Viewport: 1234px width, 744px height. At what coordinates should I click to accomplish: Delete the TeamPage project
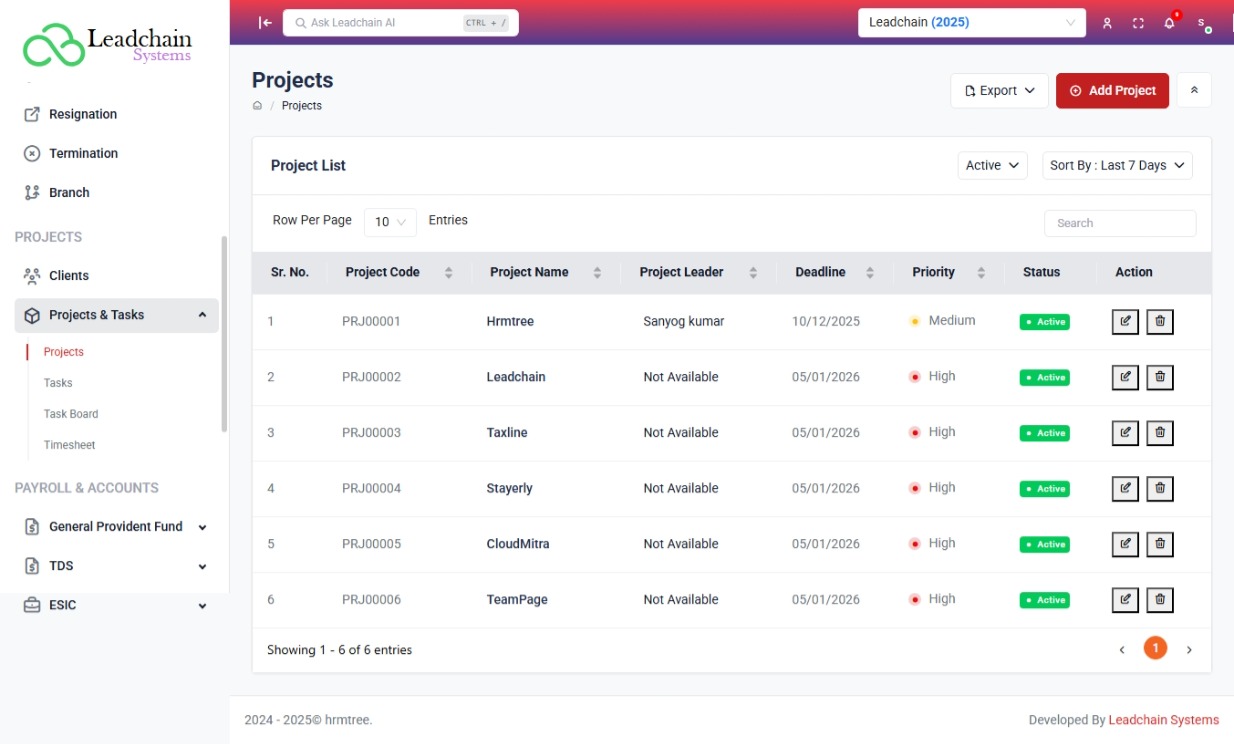(x=1160, y=599)
